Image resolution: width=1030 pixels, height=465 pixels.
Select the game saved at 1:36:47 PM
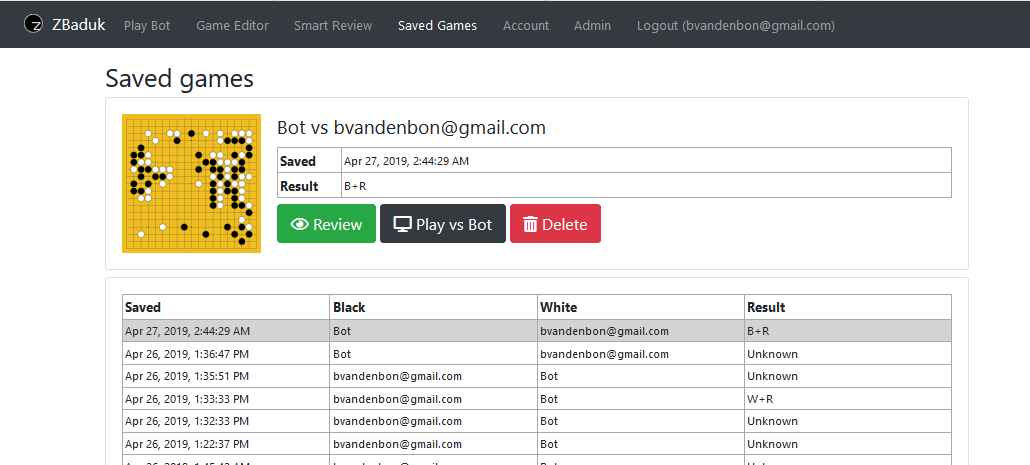click(536, 354)
